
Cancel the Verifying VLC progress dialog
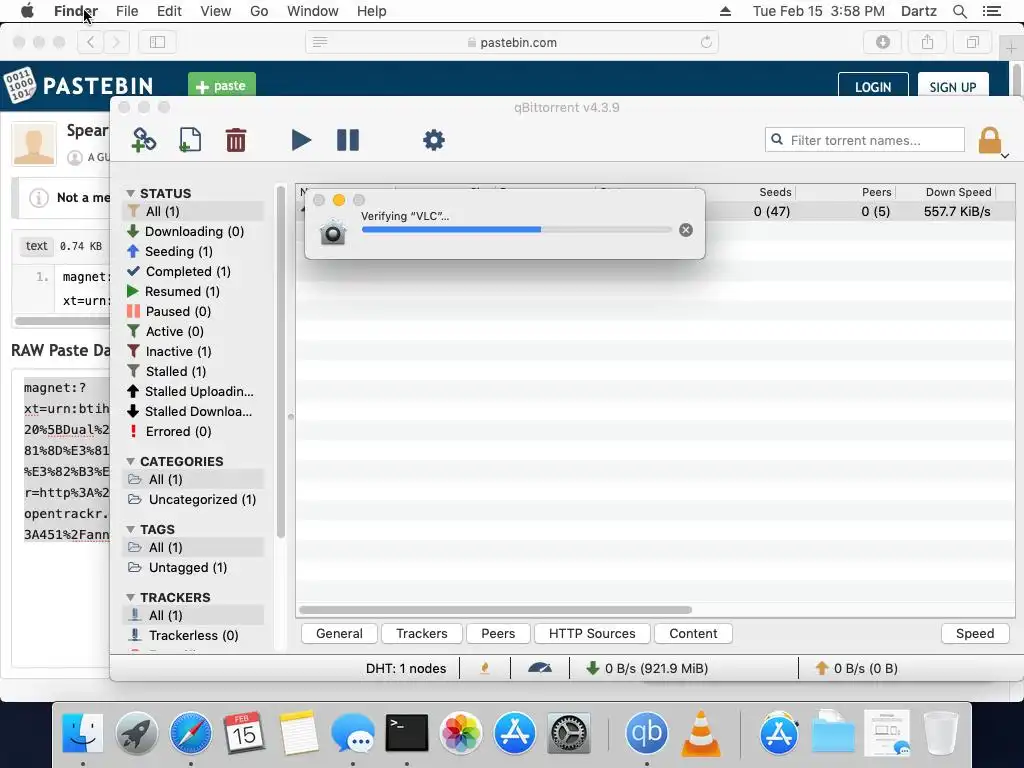(686, 230)
